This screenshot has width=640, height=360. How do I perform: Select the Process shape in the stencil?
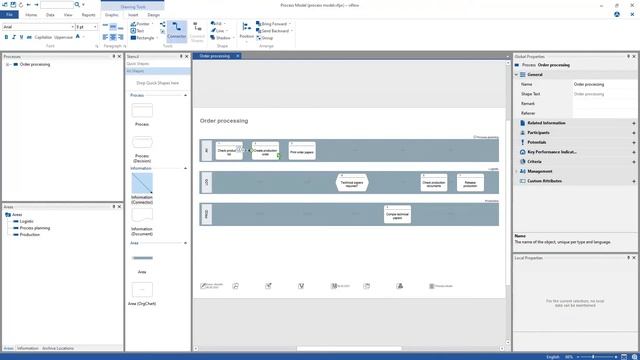pos(142,111)
